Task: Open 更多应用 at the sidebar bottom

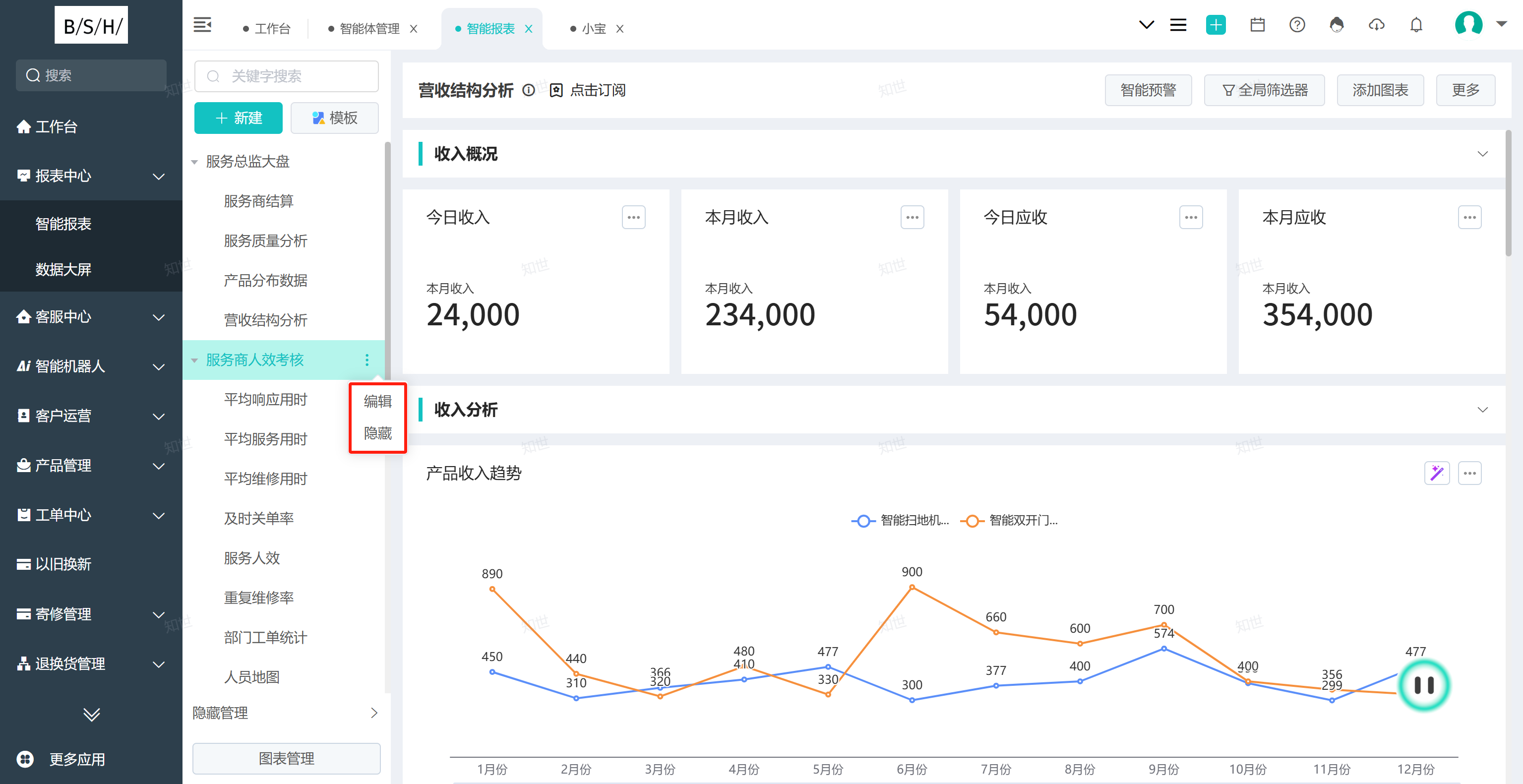Action: (x=61, y=759)
